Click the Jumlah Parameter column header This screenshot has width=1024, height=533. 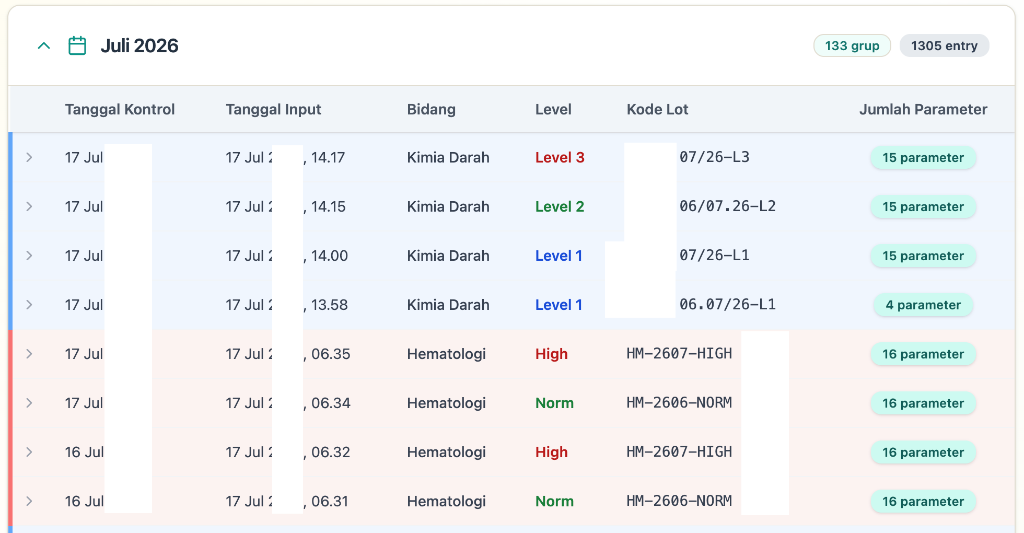pos(923,109)
